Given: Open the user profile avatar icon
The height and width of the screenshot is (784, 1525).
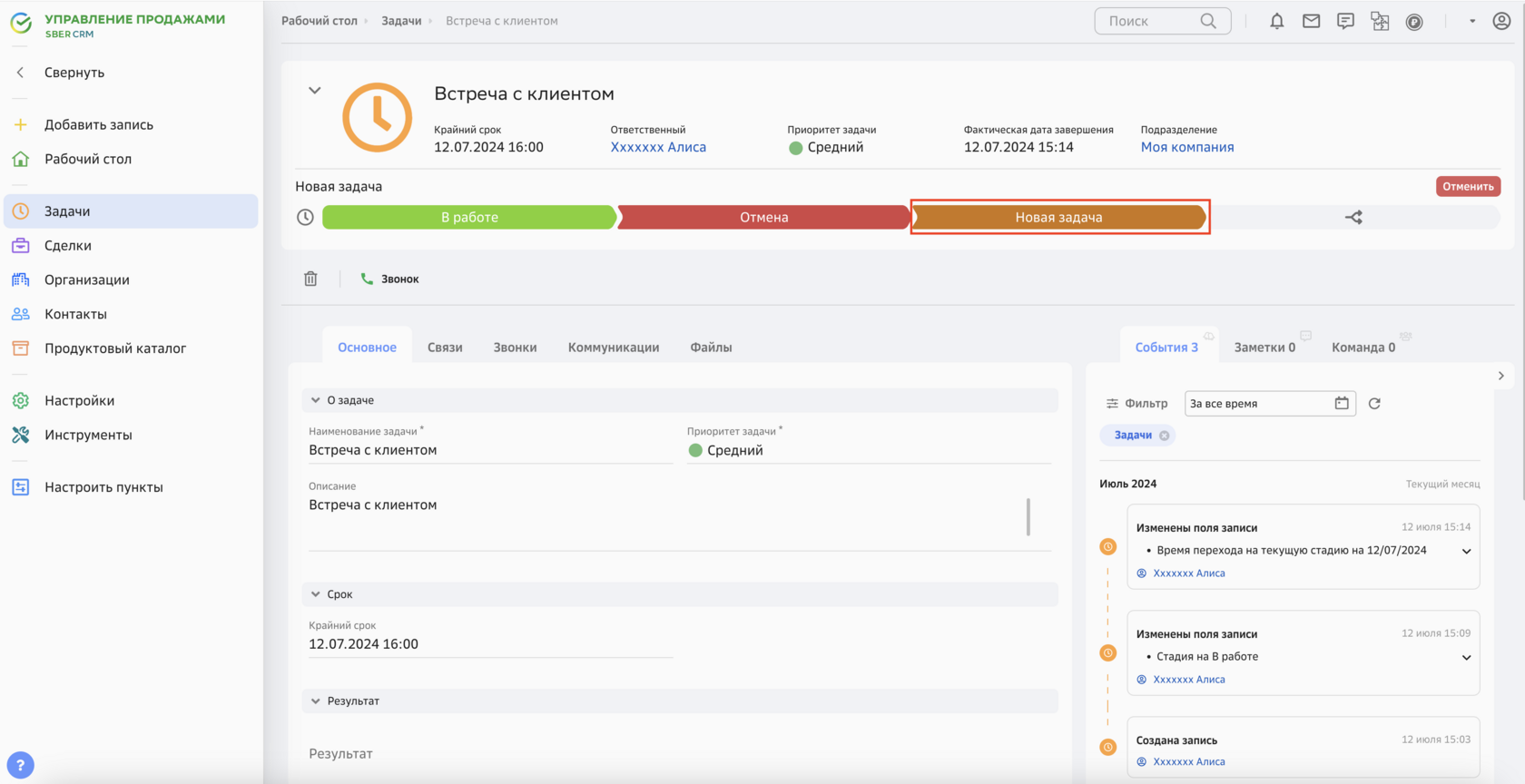Looking at the screenshot, I should tap(1501, 21).
